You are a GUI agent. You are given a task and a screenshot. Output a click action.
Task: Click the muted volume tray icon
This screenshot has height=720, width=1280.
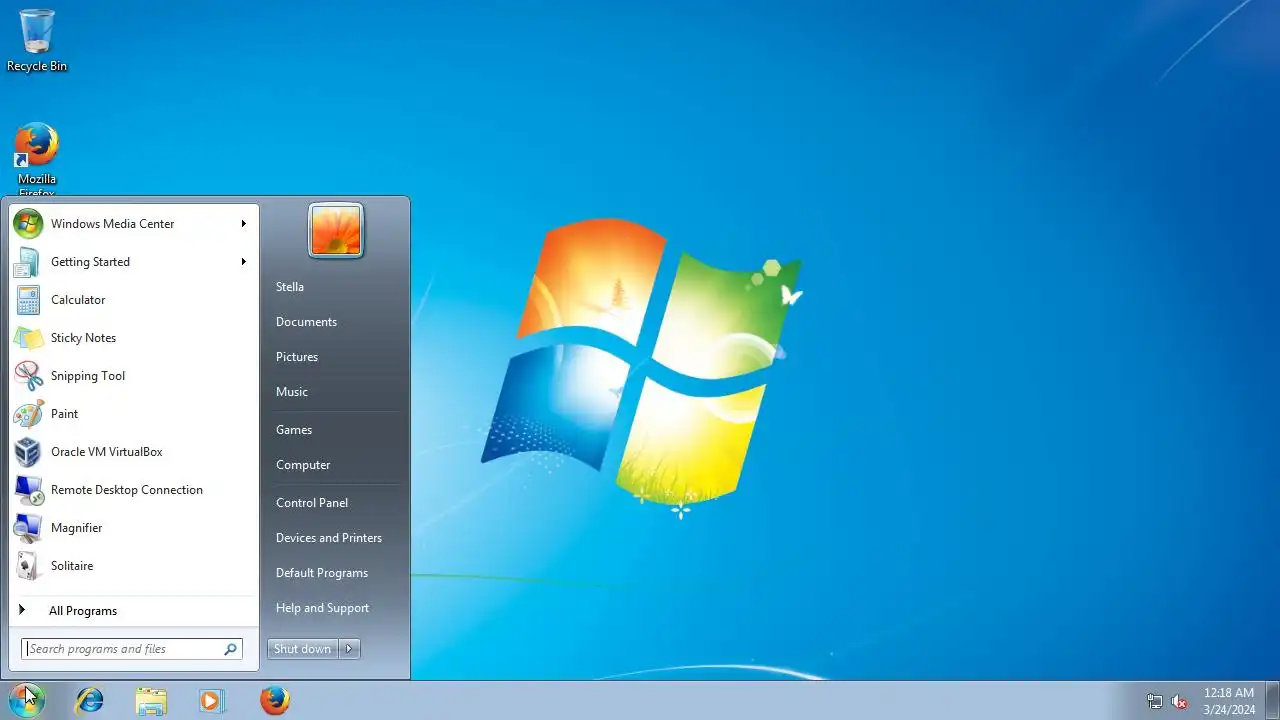1180,701
